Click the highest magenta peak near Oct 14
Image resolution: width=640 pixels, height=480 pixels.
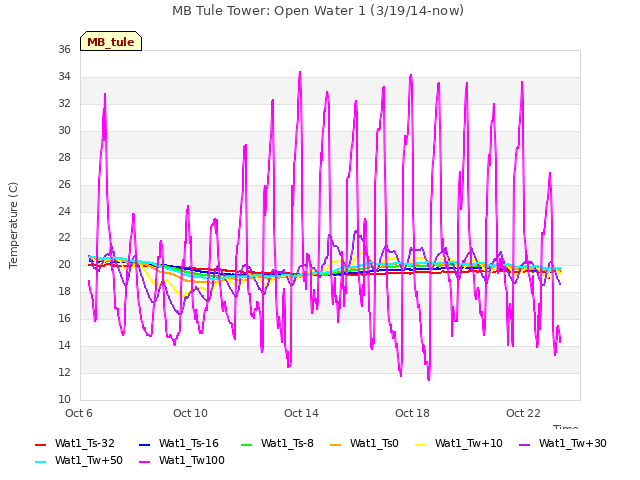[x=300, y=72]
